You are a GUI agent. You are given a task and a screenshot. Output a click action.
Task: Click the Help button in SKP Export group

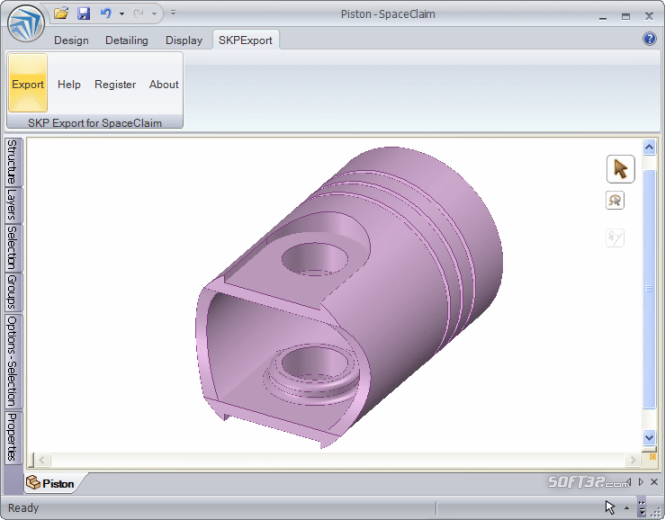(x=69, y=84)
